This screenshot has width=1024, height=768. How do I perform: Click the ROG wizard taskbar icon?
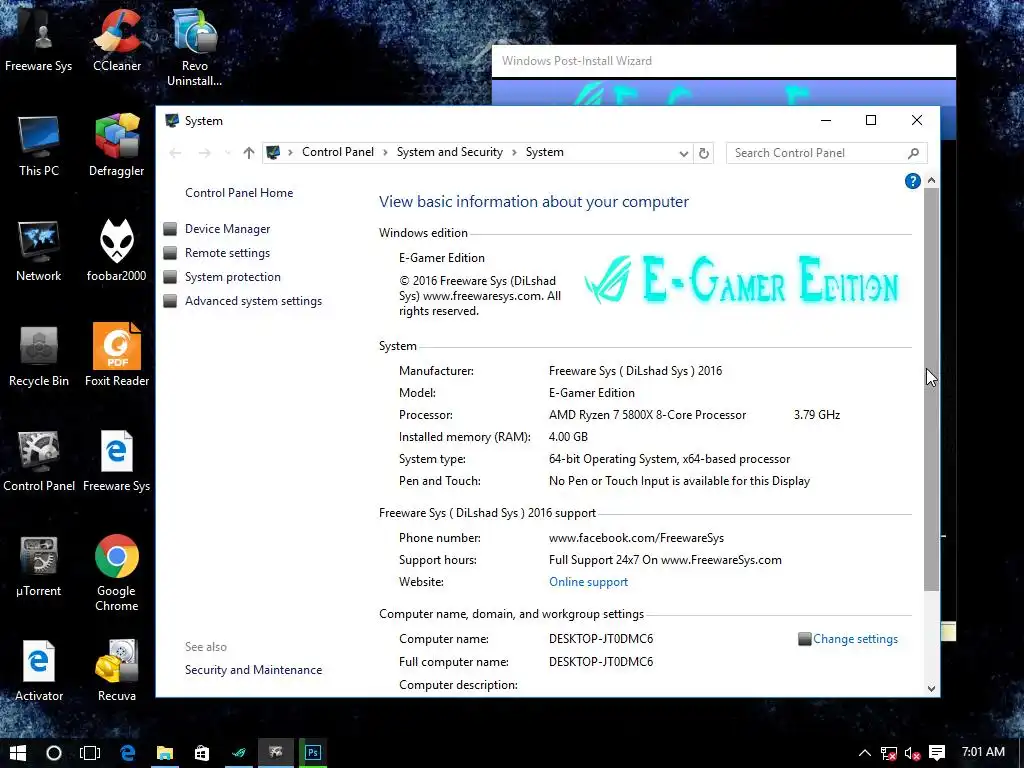coord(239,753)
